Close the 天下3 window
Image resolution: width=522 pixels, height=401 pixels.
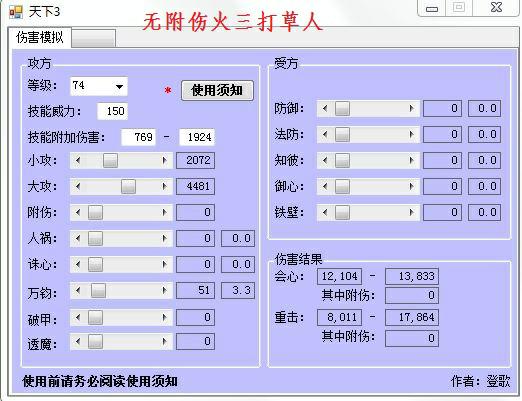[x=496, y=8]
